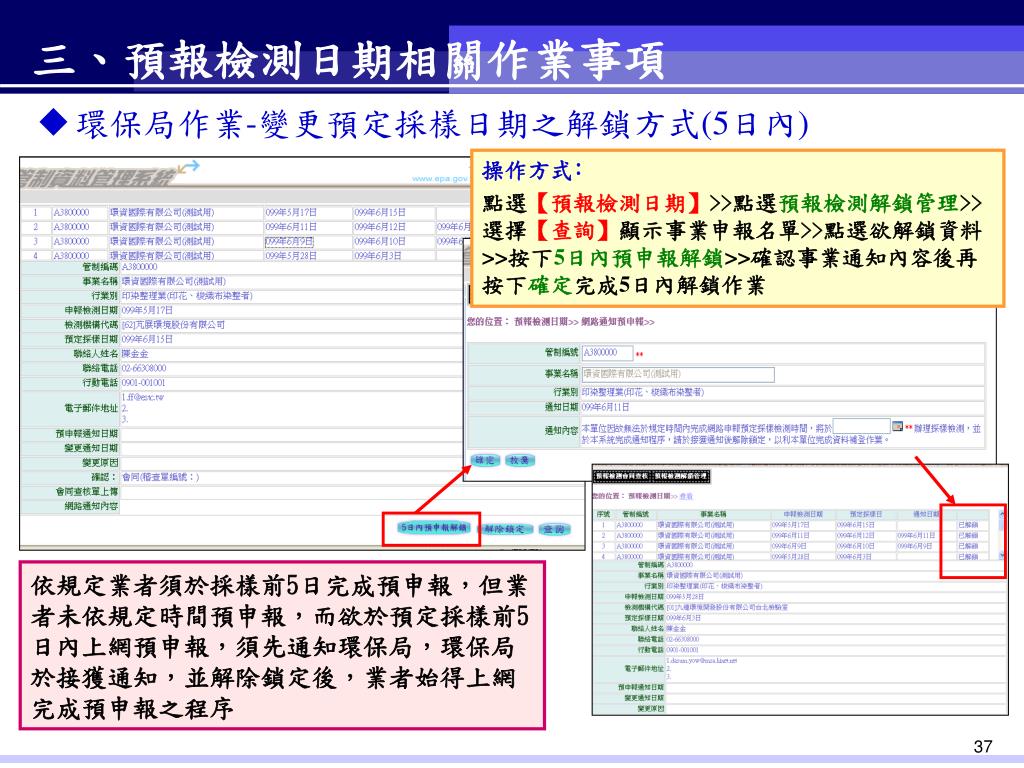
Task: Select row 1 date 099年5月17日 in main table
Action: (291, 212)
